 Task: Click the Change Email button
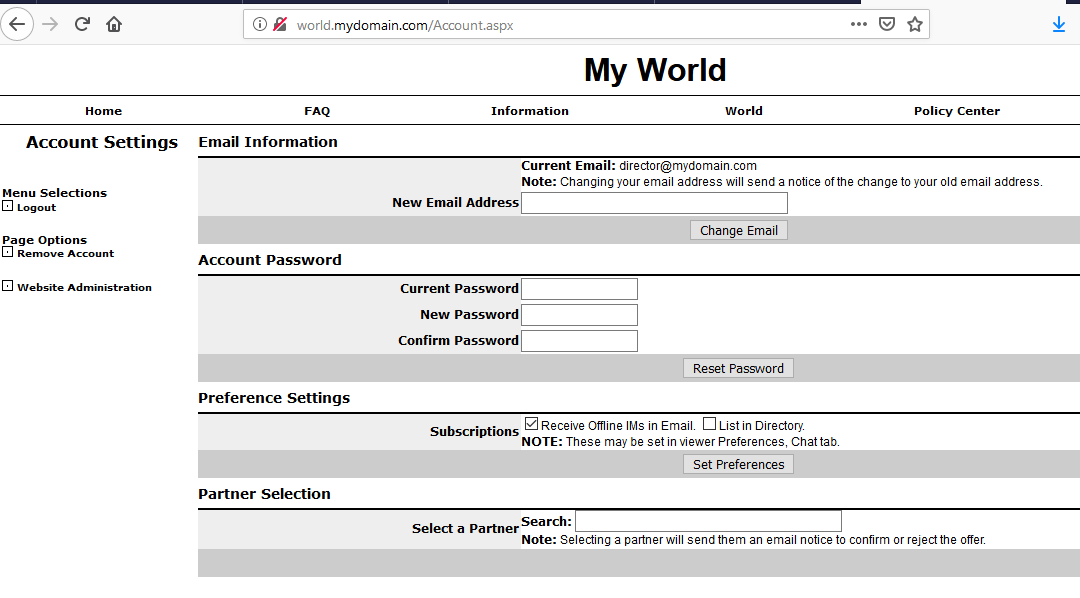(x=739, y=231)
